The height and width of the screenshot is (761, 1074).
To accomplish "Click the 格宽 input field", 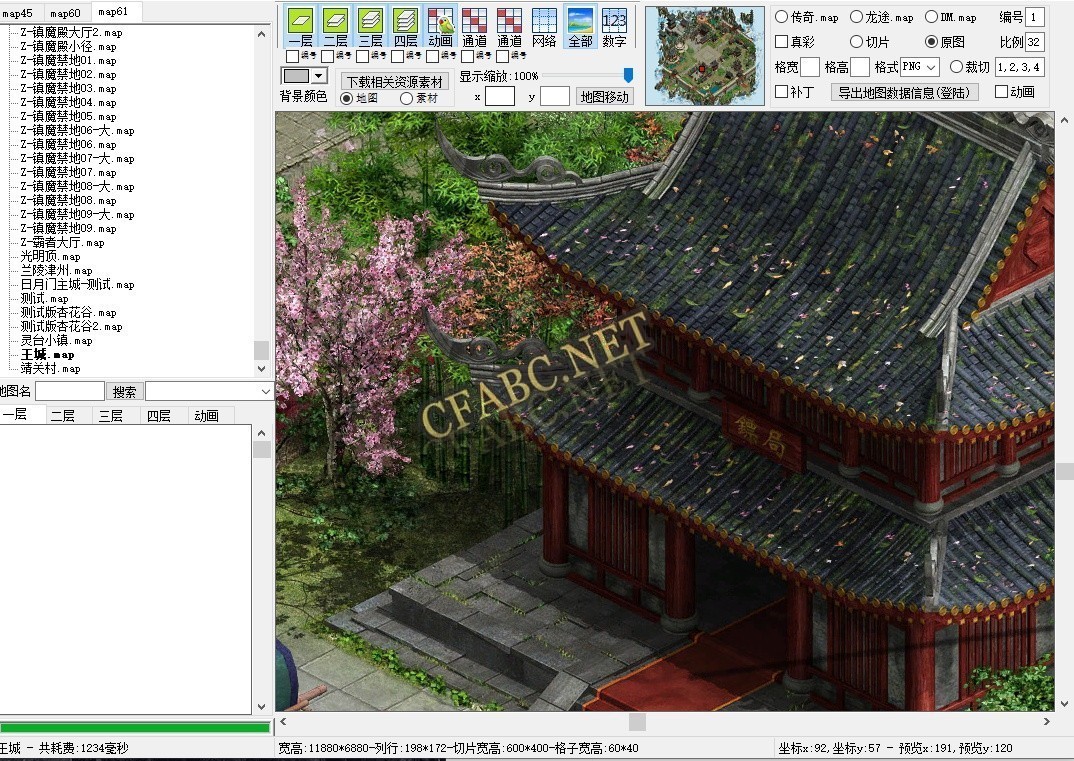I will pyautogui.click(x=810, y=66).
